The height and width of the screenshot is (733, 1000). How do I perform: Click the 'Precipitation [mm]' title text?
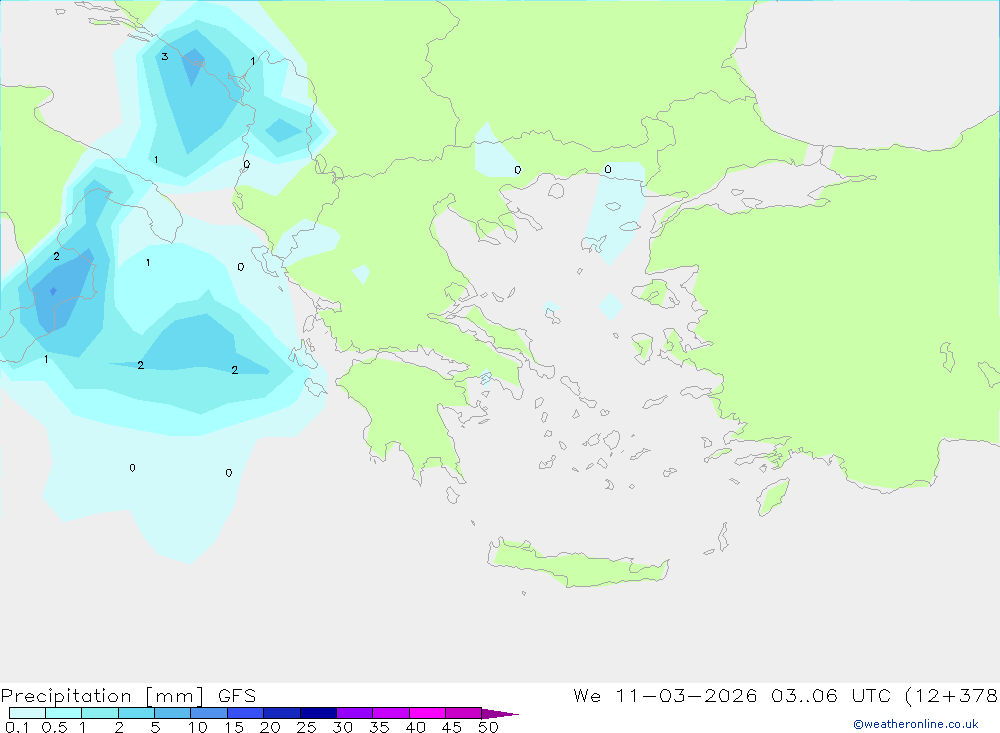point(102,696)
